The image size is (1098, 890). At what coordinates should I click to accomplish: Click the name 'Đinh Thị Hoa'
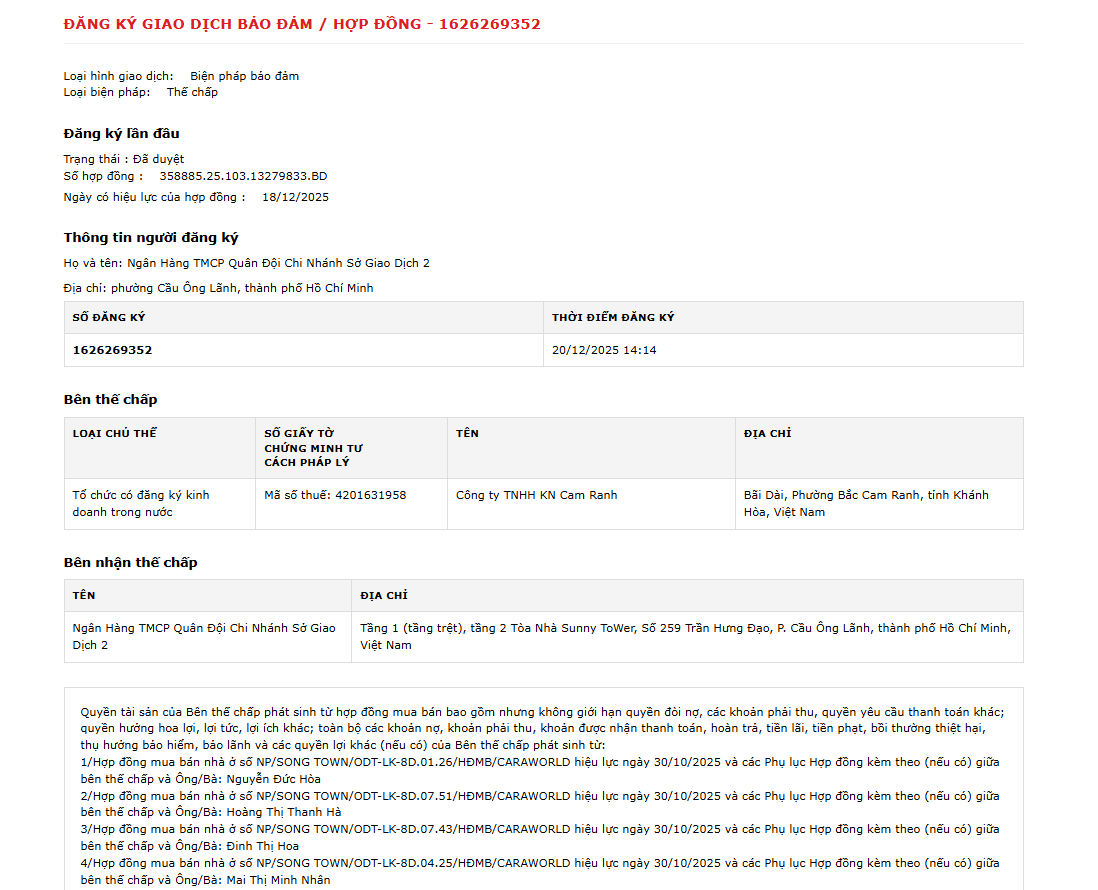click(x=263, y=846)
